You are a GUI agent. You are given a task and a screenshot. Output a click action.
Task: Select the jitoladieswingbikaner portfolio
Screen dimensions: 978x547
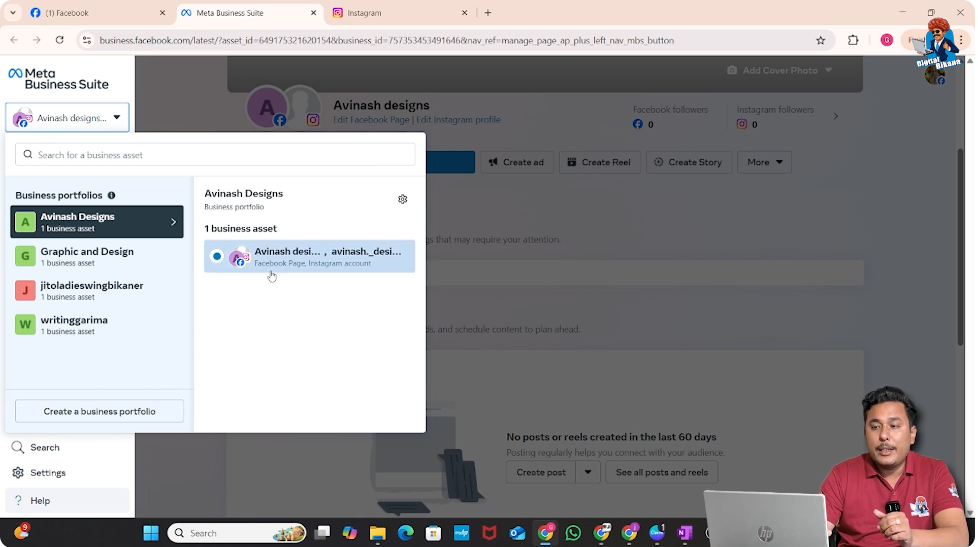coord(97,290)
